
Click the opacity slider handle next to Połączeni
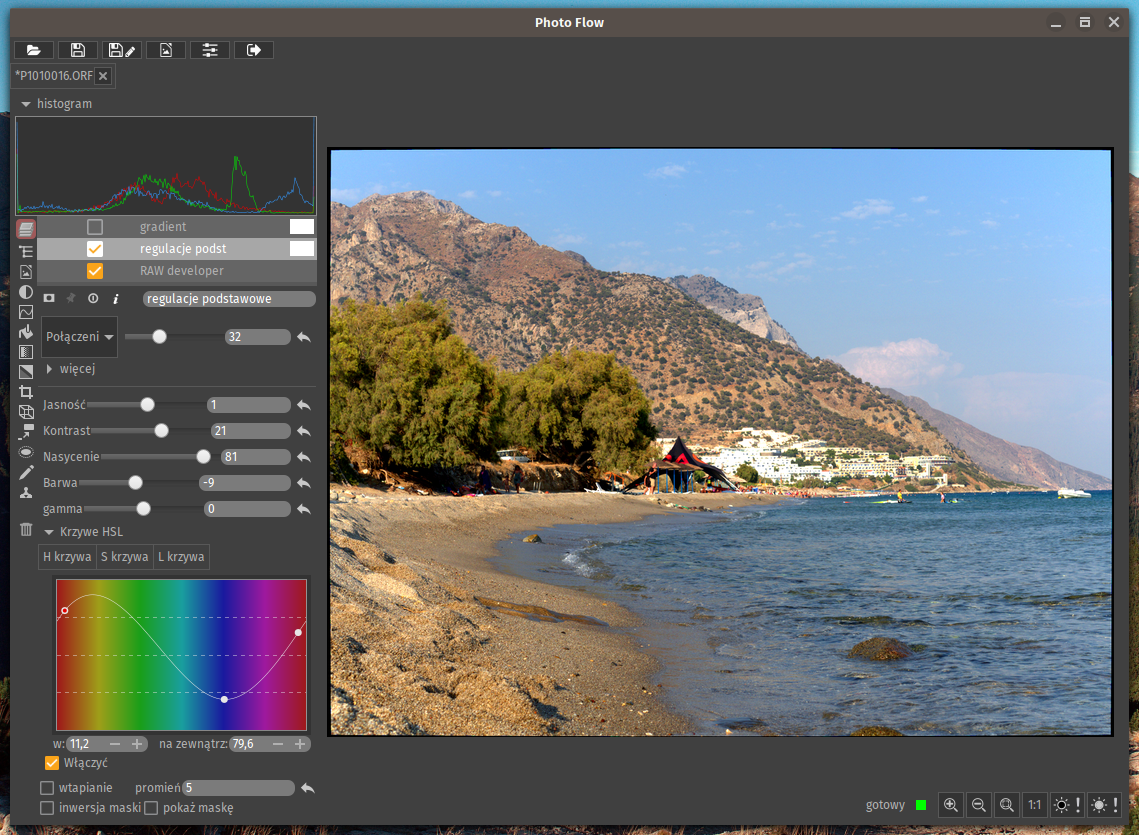[x=159, y=336]
